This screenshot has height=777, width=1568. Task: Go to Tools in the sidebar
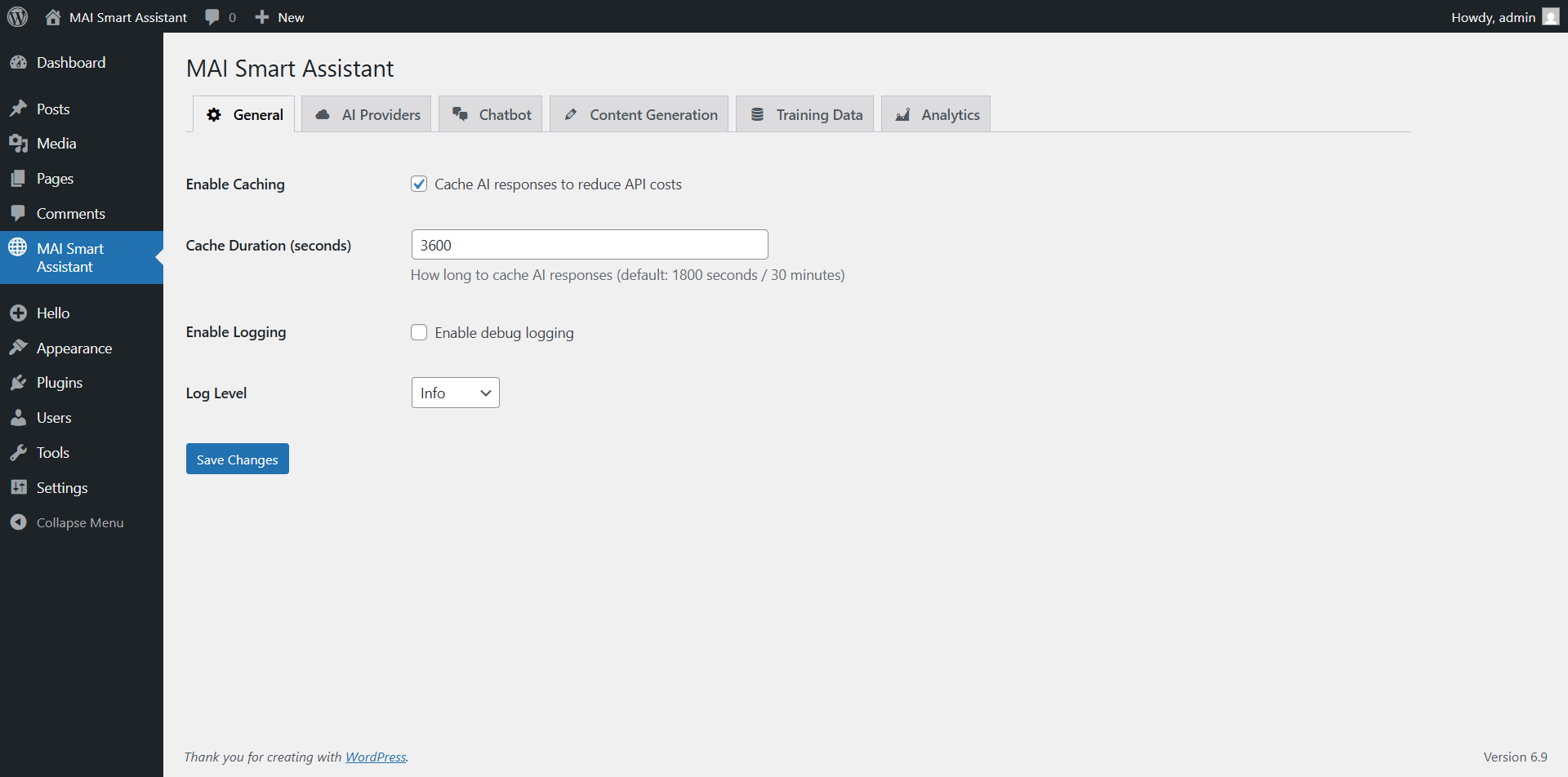(x=82, y=453)
